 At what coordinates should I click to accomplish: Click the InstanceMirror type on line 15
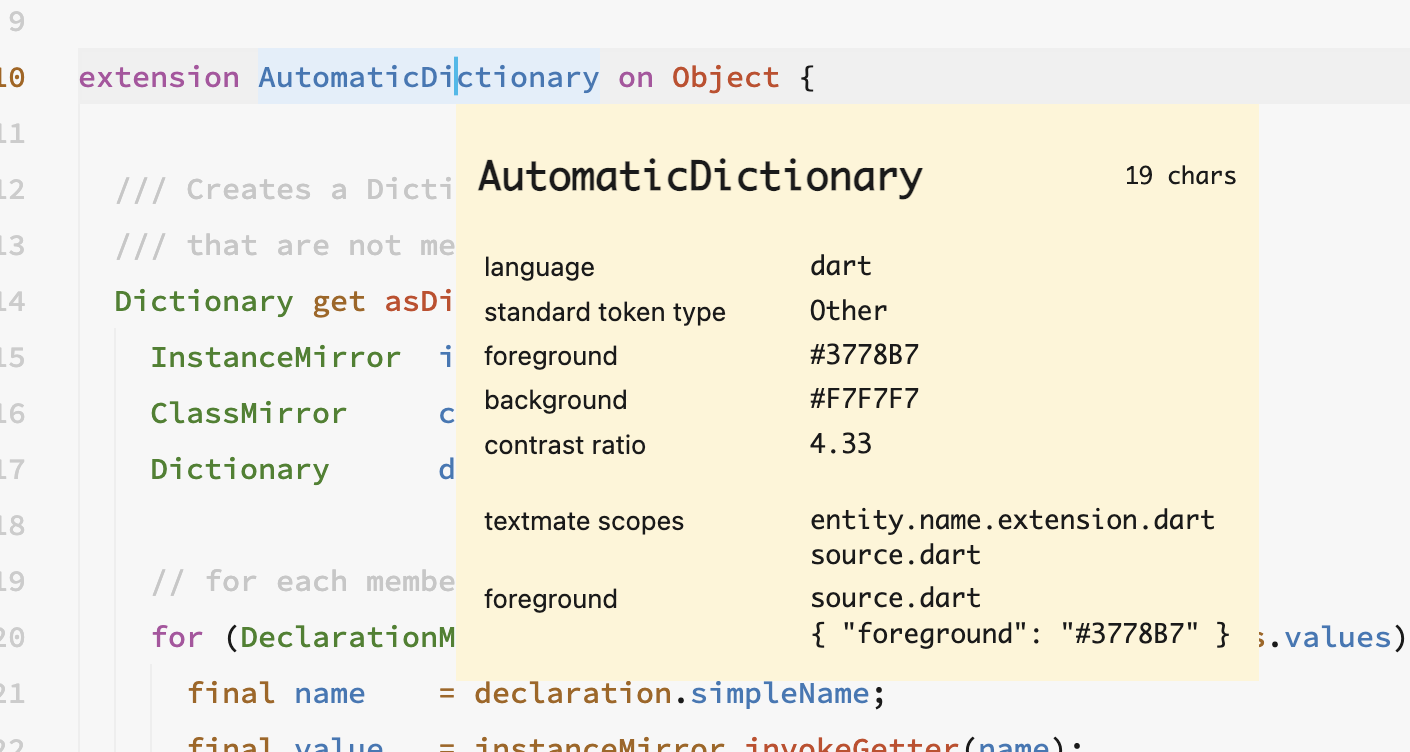pos(276,357)
